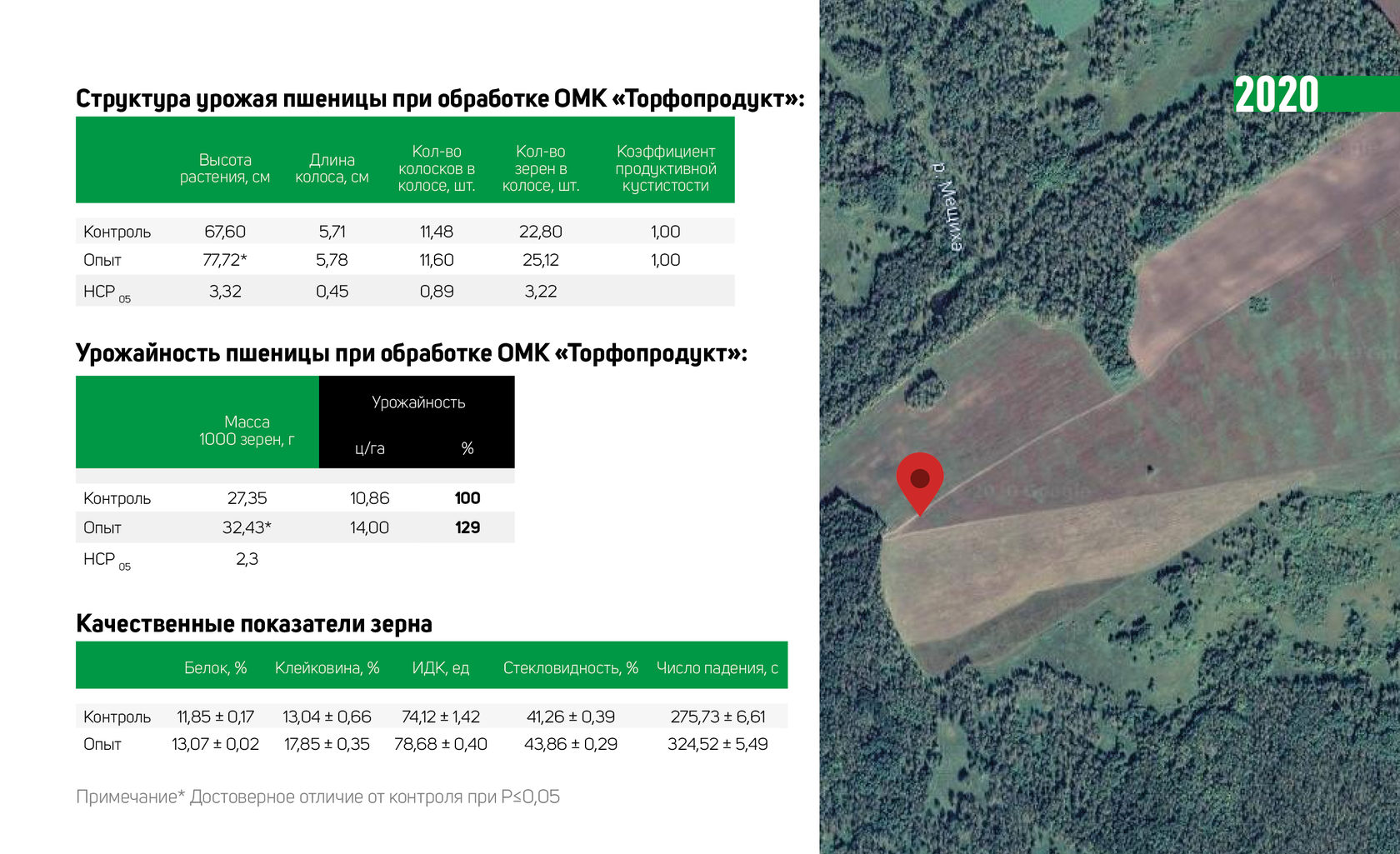This screenshot has height=854, width=1400.
Task: Click the '%' subheader in yield table
Action: coord(467,448)
